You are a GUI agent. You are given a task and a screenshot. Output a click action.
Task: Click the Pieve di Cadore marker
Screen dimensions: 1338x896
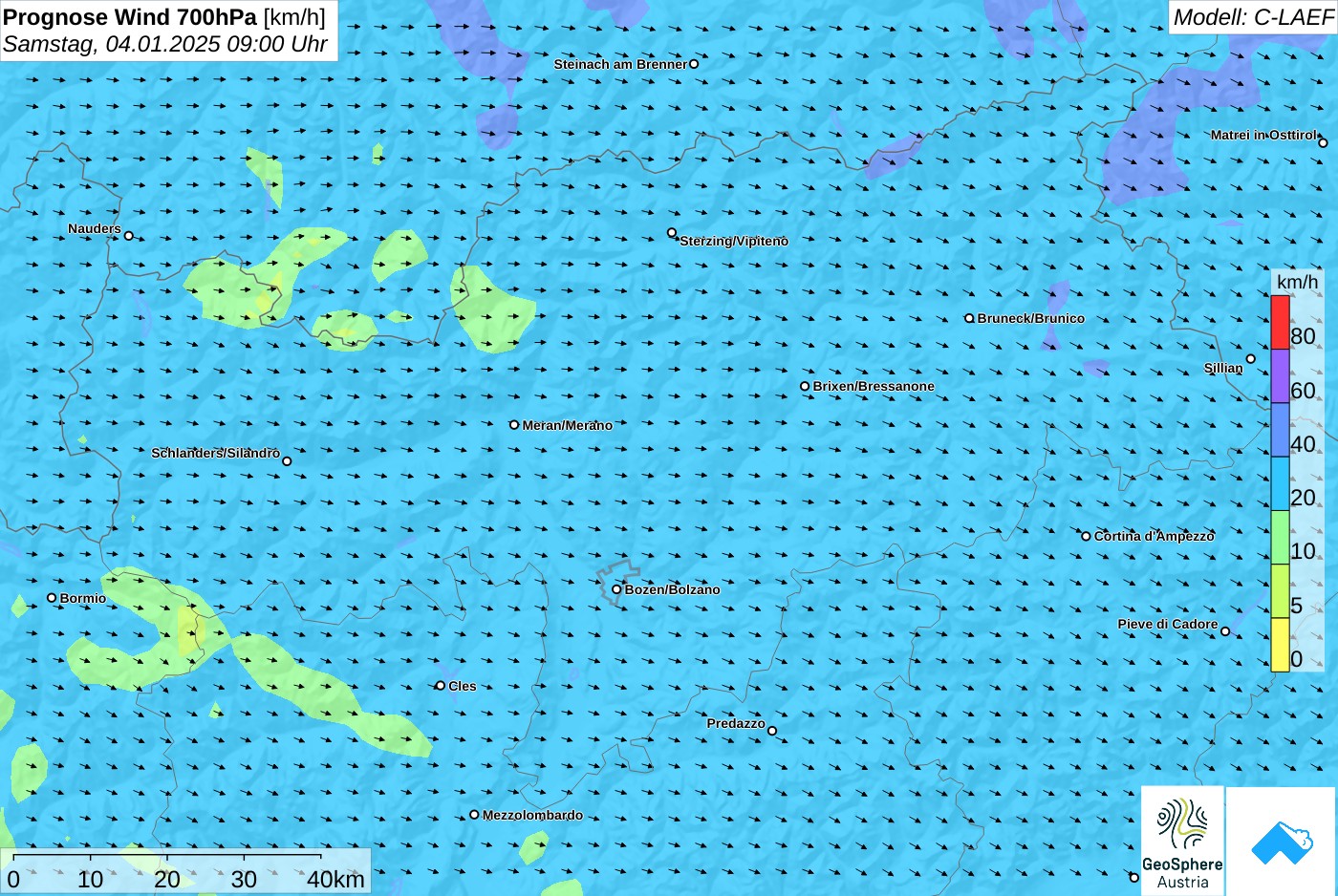[x=1225, y=630]
